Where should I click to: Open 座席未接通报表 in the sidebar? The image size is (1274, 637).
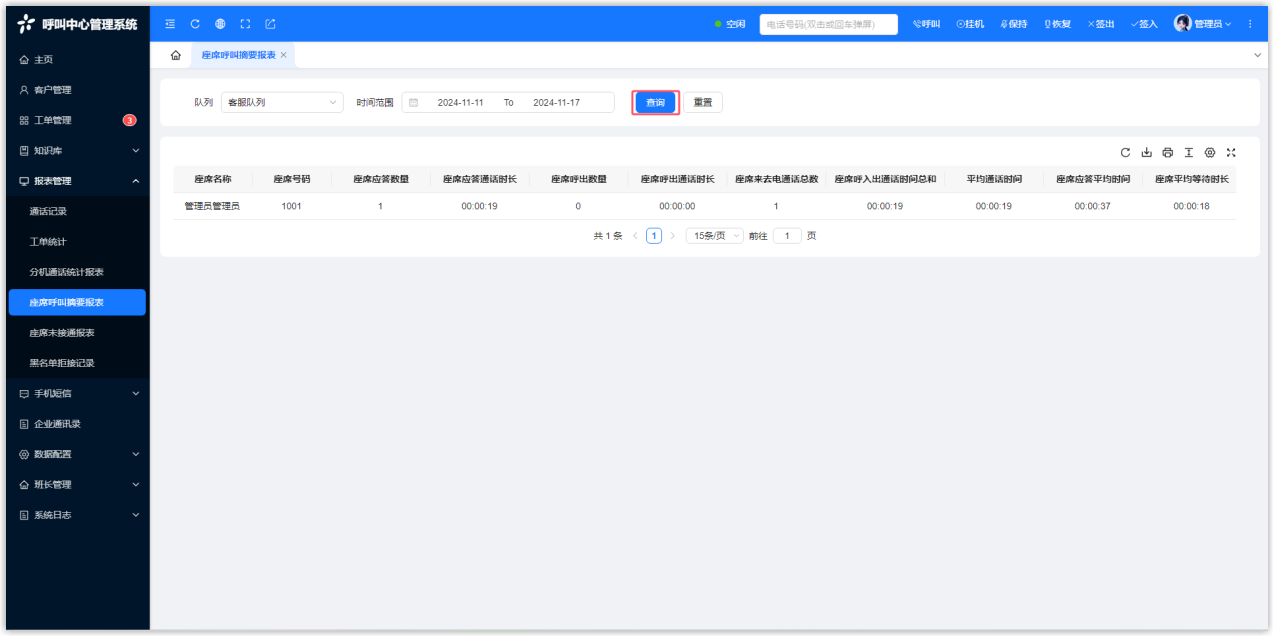pyautogui.click(x=67, y=333)
